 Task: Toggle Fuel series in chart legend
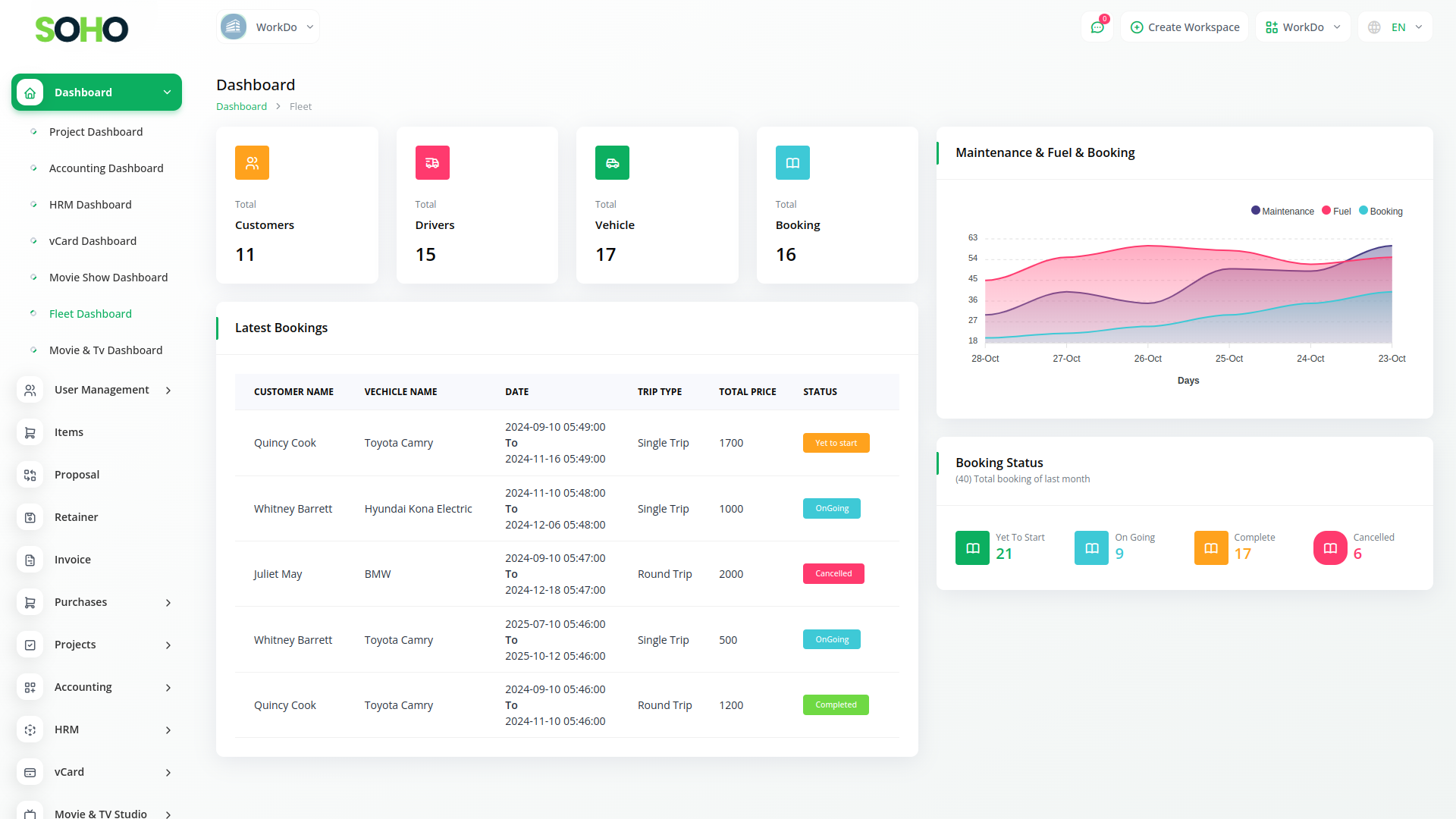click(1336, 212)
